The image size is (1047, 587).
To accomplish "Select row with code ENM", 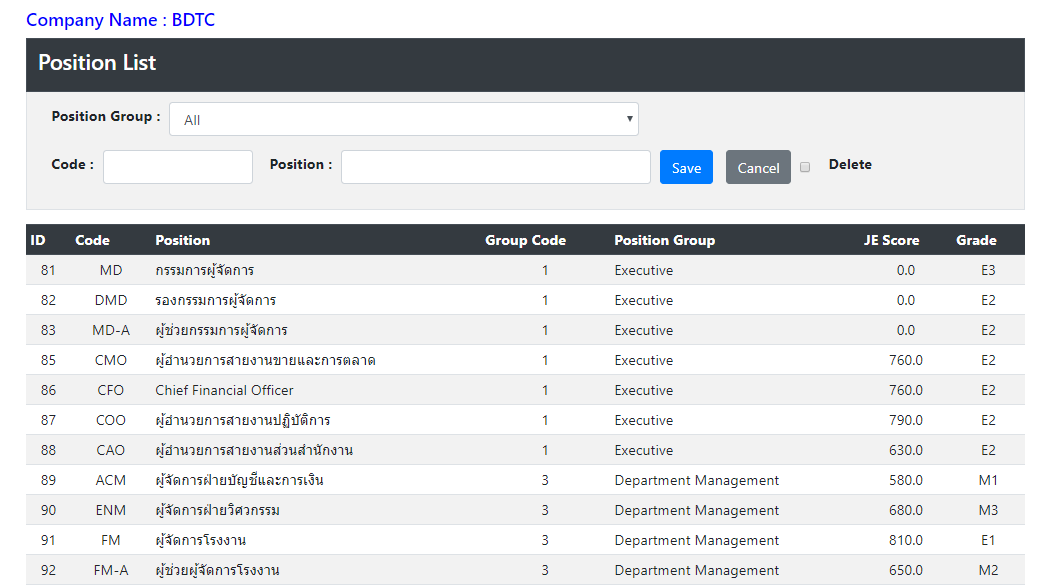I will tap(525, 510).
